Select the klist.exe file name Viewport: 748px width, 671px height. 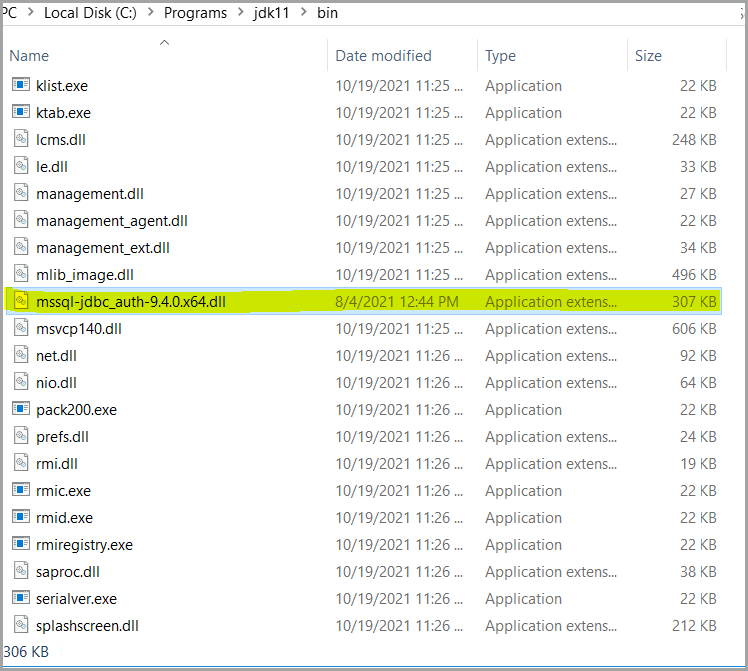[x=62, y=86]
